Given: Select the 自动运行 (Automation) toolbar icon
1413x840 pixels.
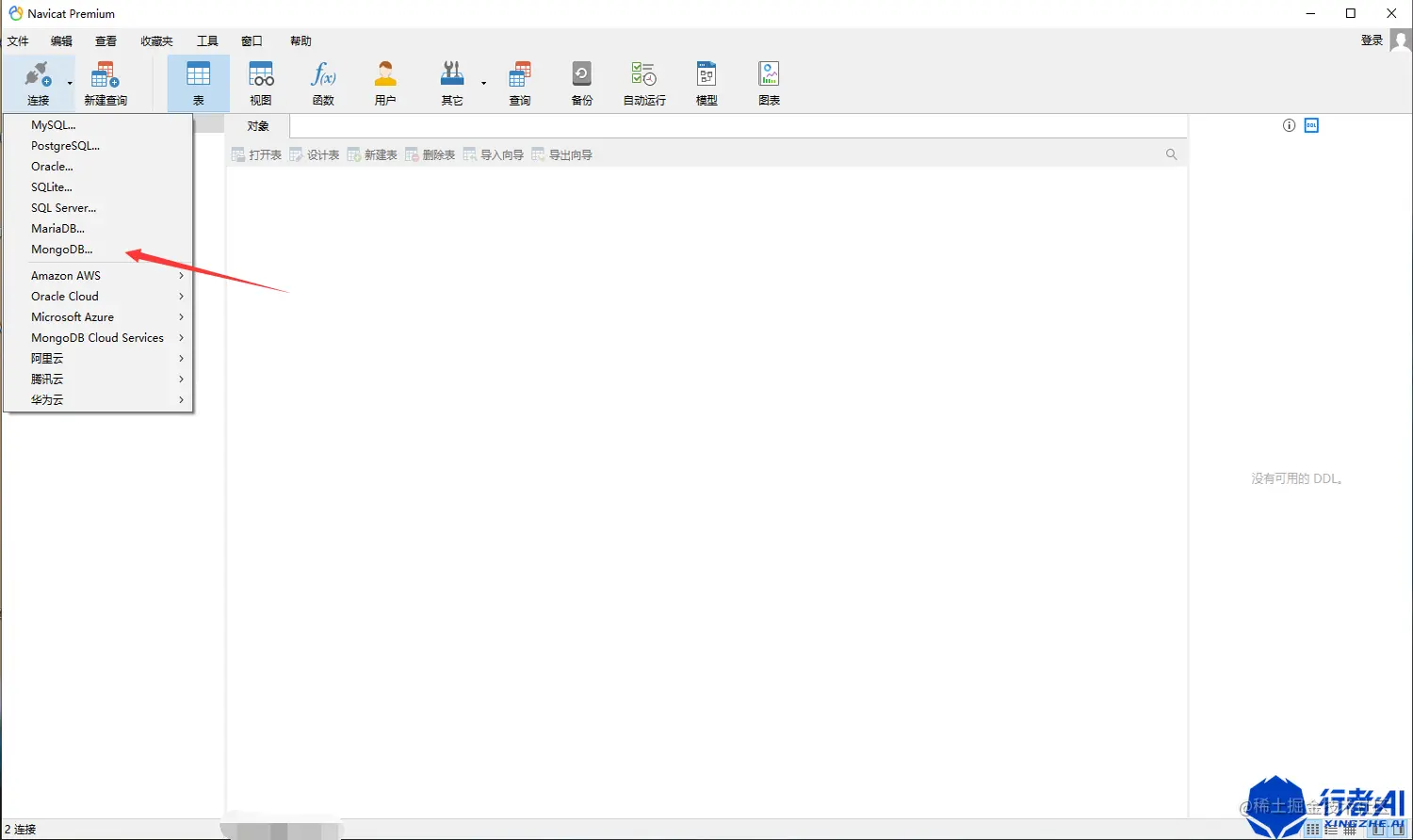Looking at the screenshot, I should tap(644, 74).
